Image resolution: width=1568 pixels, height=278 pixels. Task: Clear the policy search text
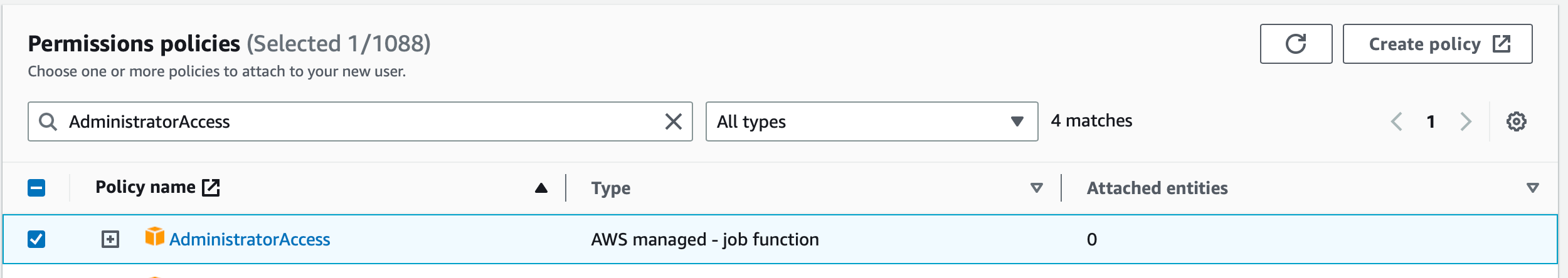click(x=673, y=121)
